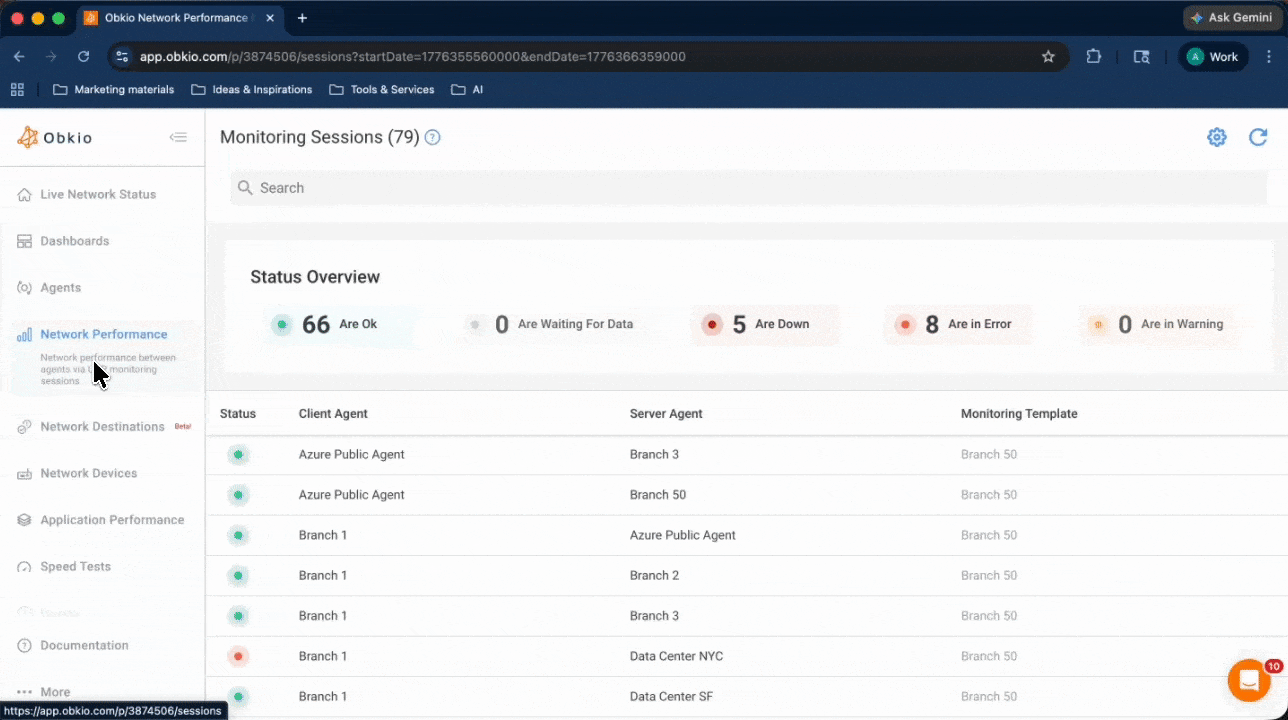Select Network Destinations in the sidebar

(101, 426)
